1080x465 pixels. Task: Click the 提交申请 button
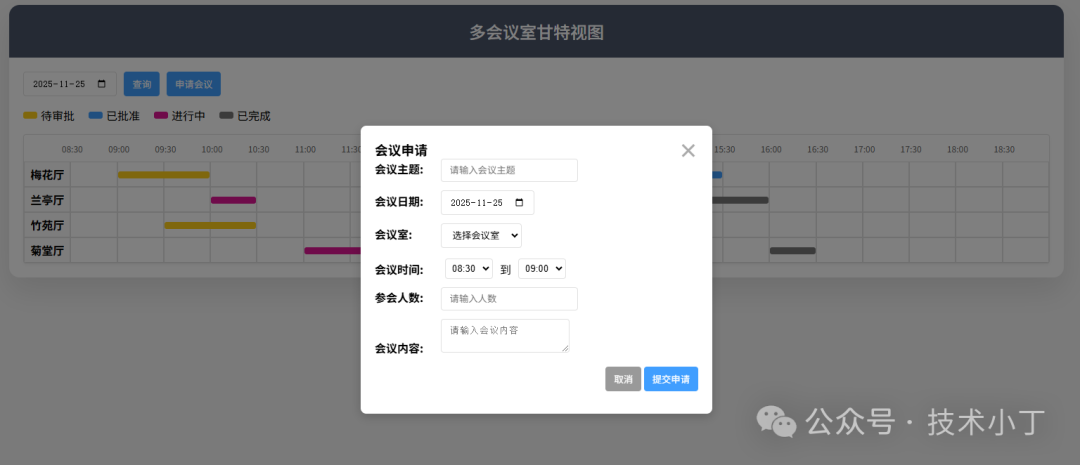(x=670, y=379)
